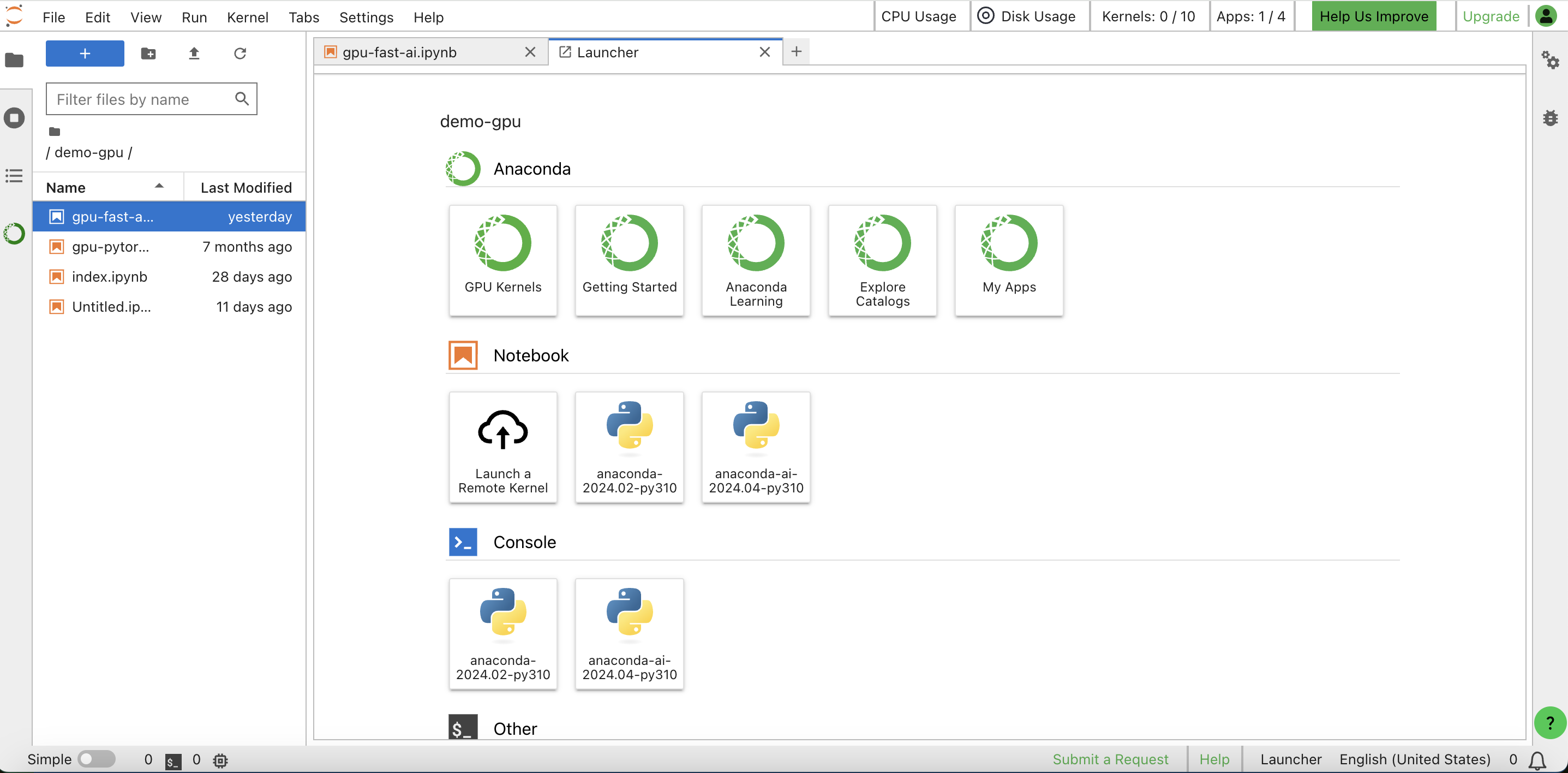Click the blue New Launcher plus button

point(85,53)
